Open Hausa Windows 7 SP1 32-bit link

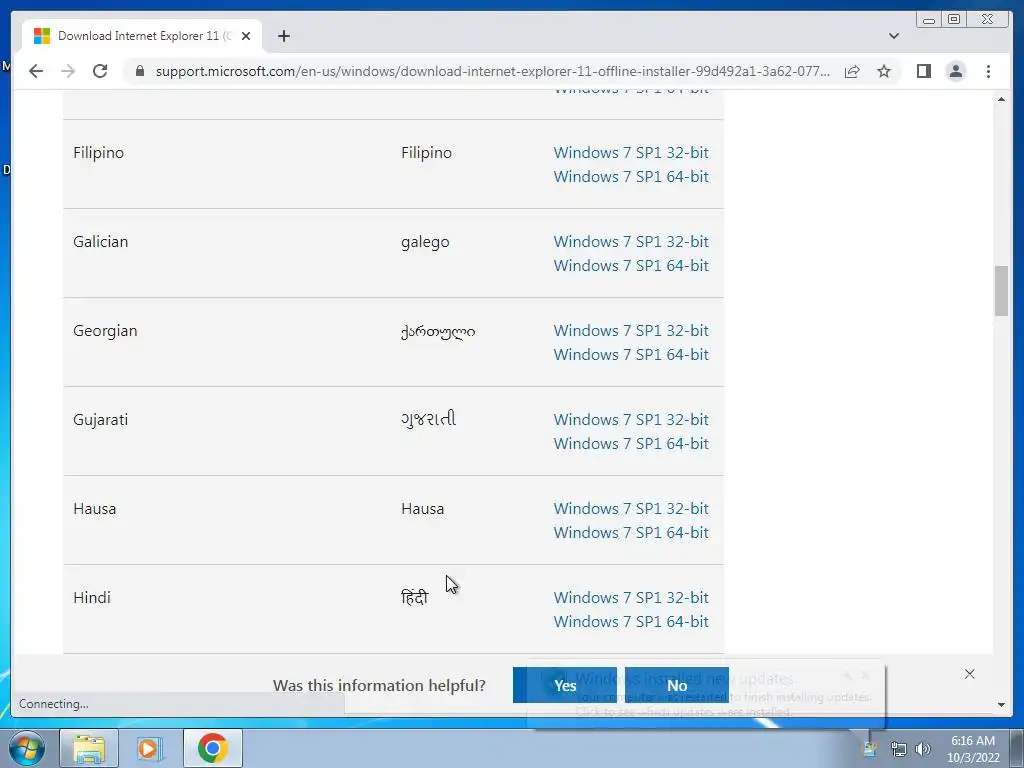(631, 508)
